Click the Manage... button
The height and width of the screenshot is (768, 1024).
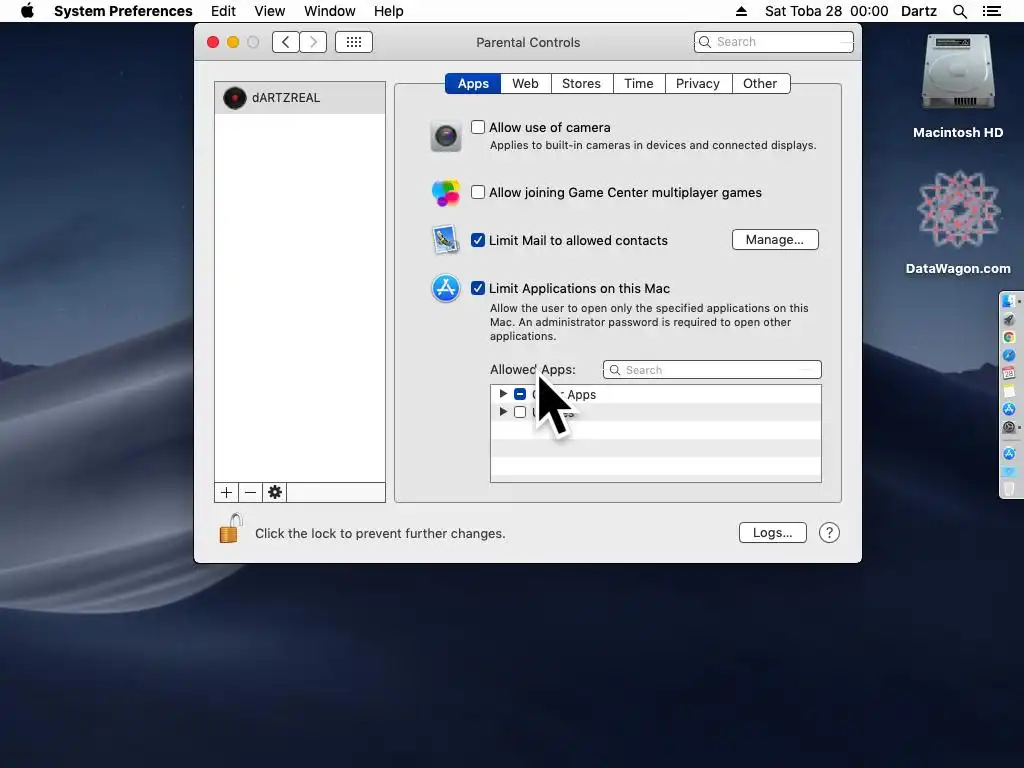pyautogui.click(x=775, y=240)
